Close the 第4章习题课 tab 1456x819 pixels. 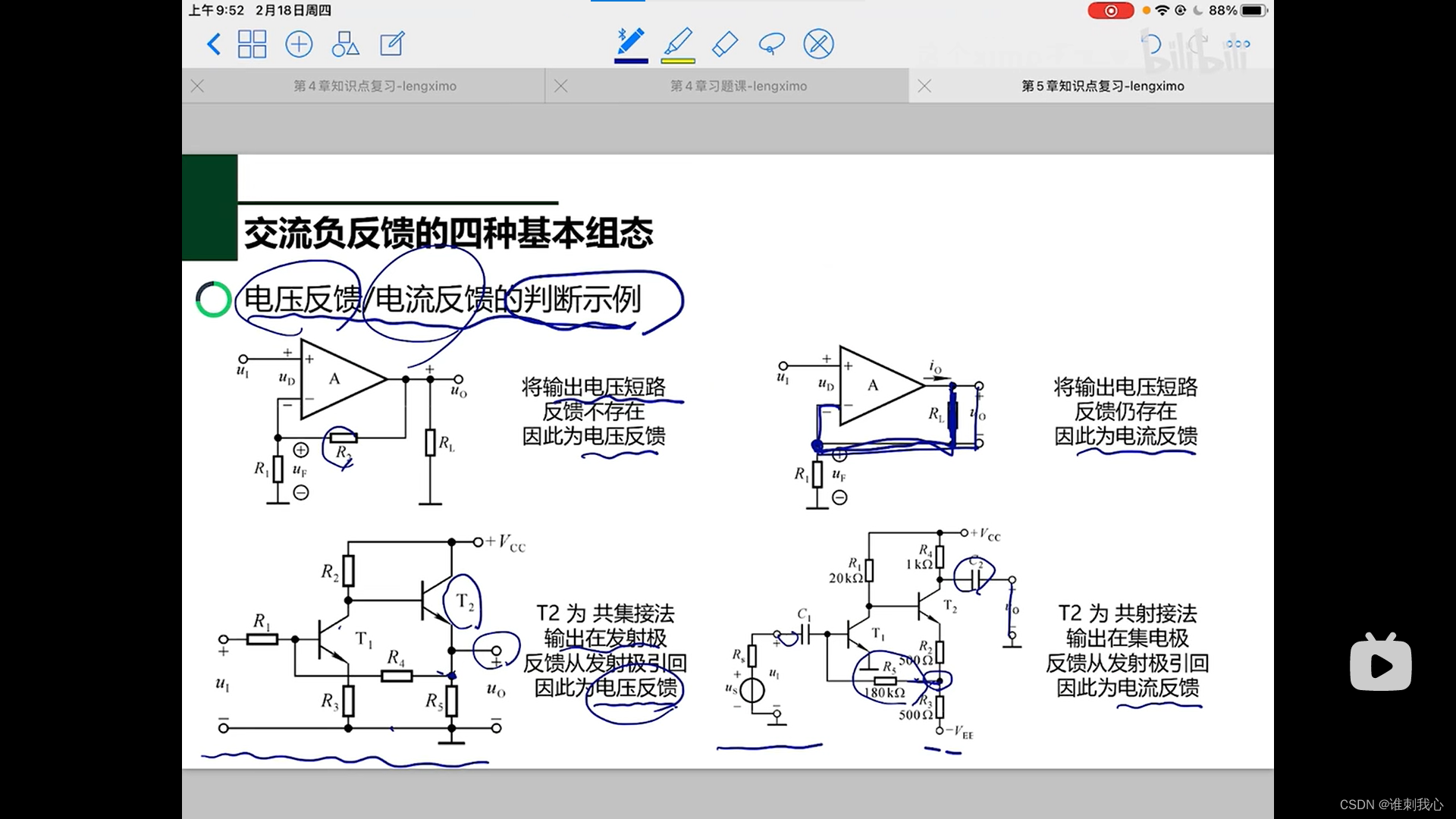561,86
